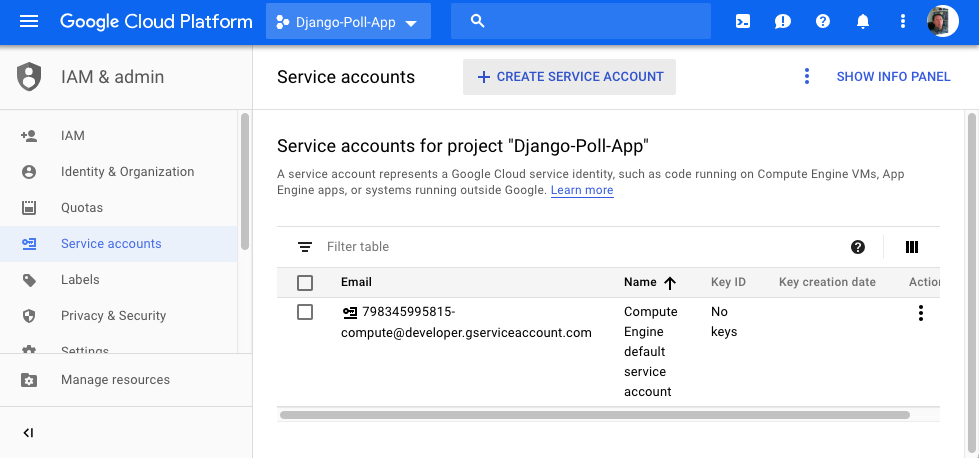Open the Django-Poll-App project selector dropdown
Image resolution: width=979 pixels, height=458 pixels.
(x=348, y=22)
